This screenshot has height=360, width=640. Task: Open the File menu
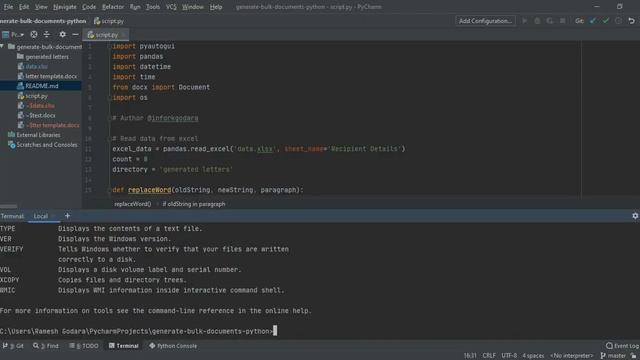click(8, 7)
